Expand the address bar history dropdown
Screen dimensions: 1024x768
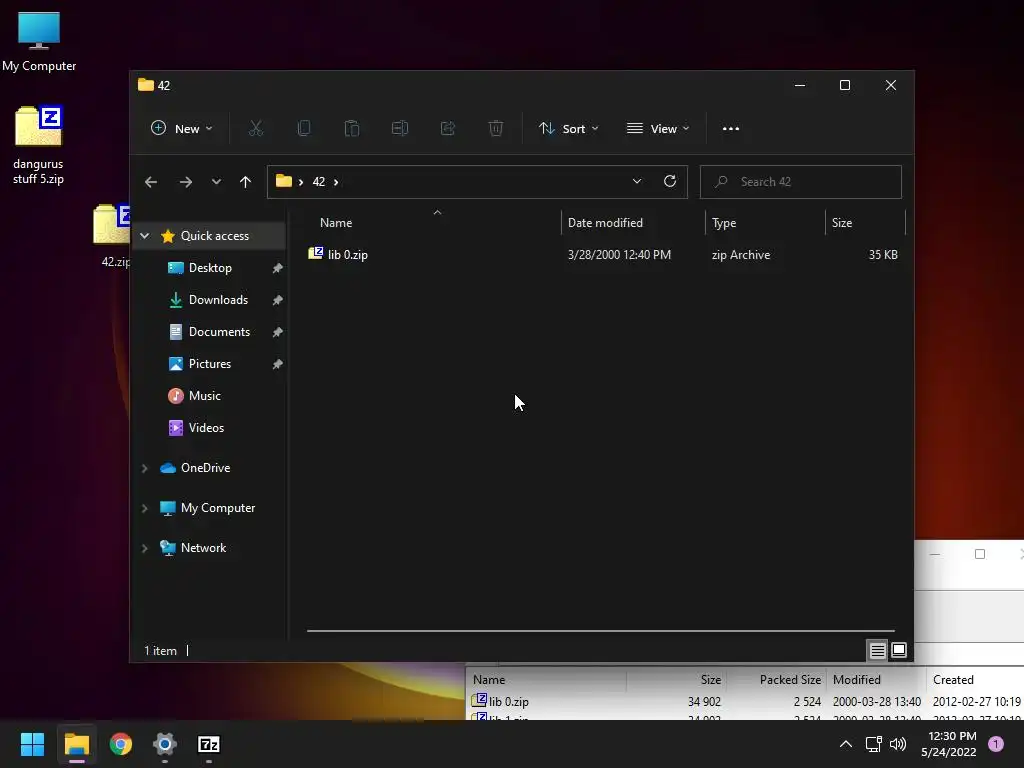pos(637,182)
